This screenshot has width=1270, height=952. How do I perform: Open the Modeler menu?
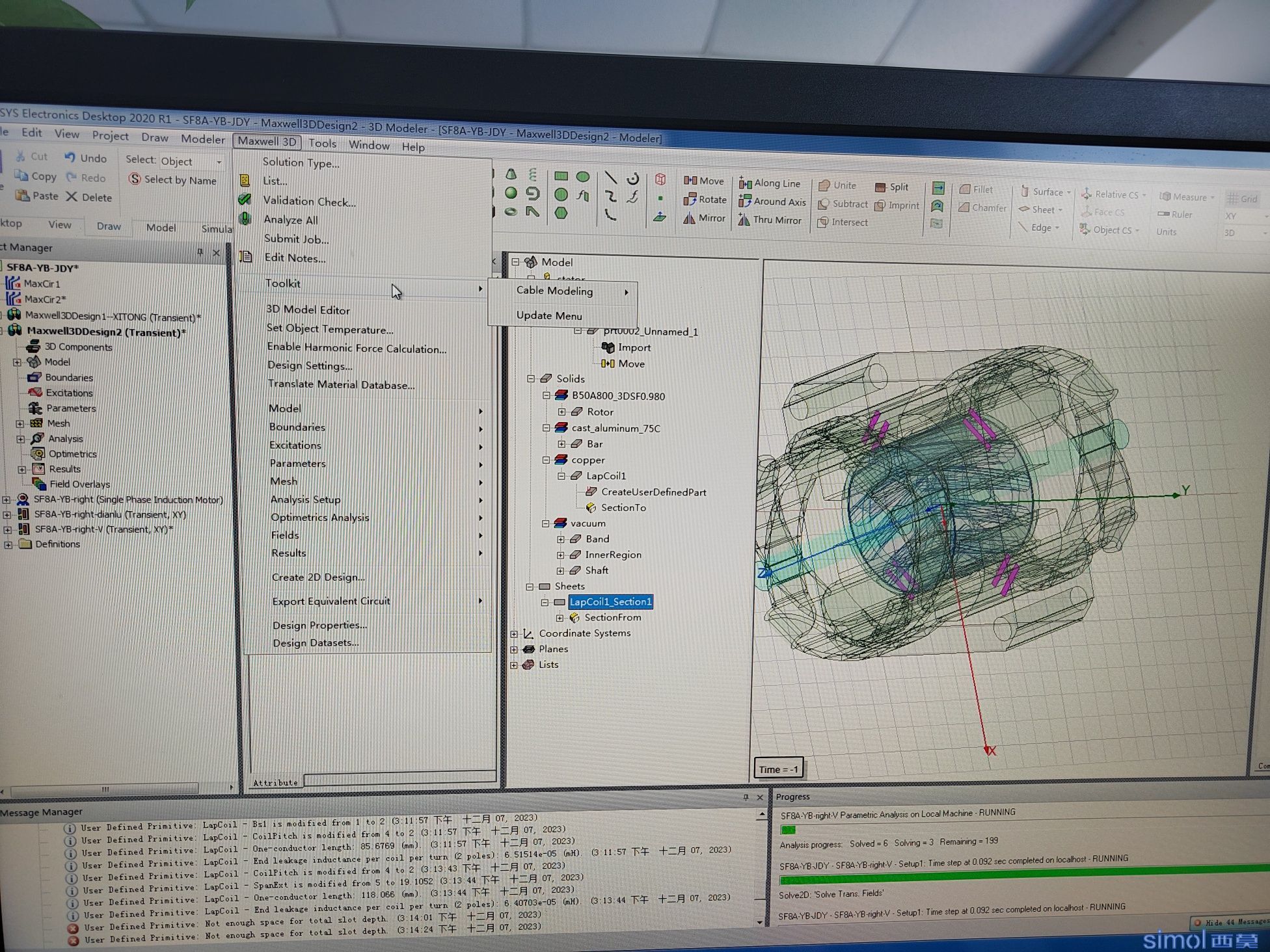[203, 139]
